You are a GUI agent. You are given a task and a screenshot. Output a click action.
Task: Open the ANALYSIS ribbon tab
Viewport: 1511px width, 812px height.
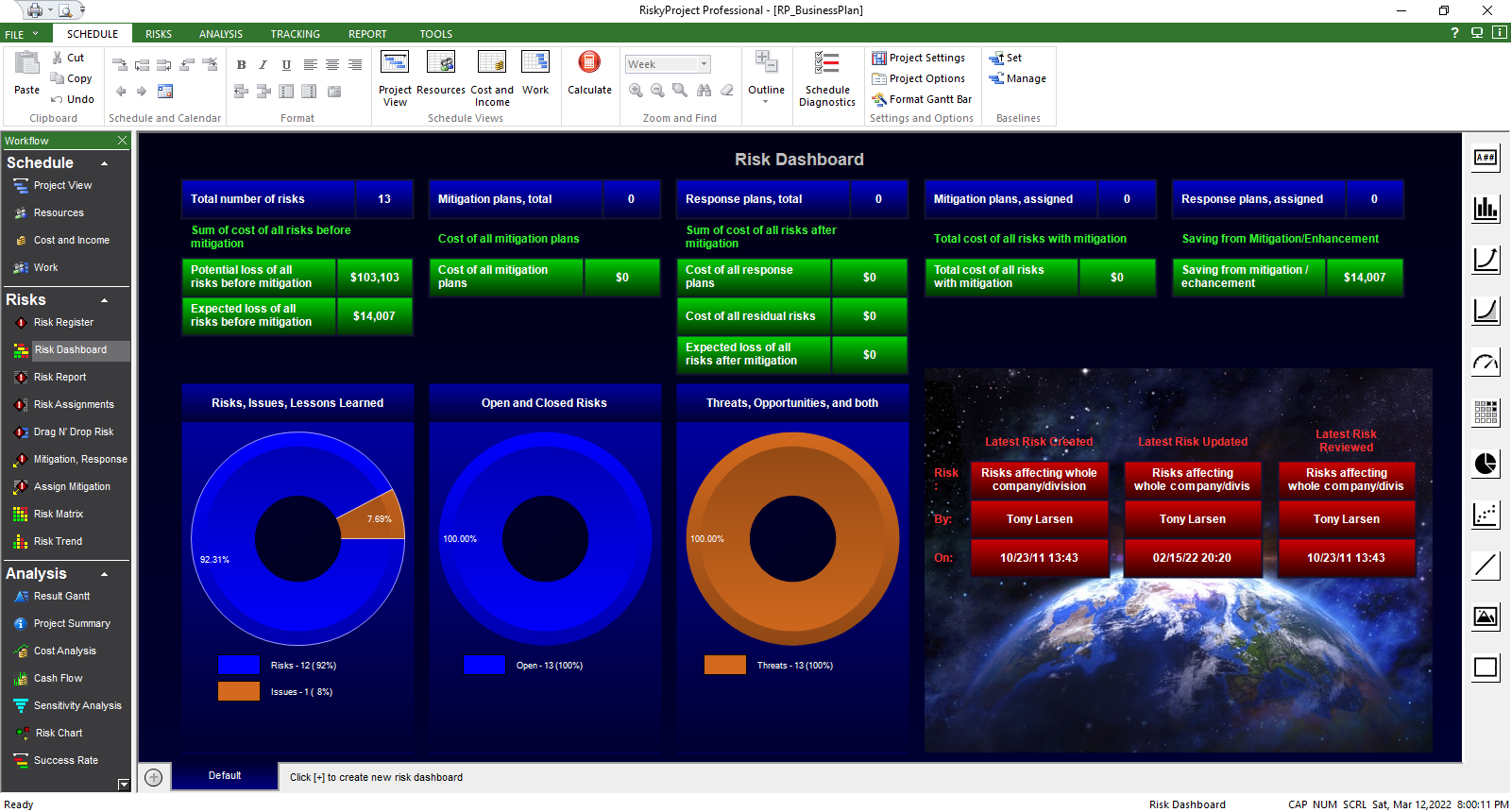(221, 34)
